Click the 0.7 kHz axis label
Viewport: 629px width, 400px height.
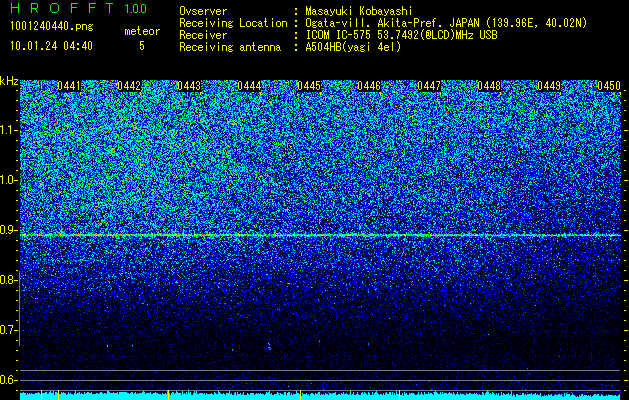point(9,330)
